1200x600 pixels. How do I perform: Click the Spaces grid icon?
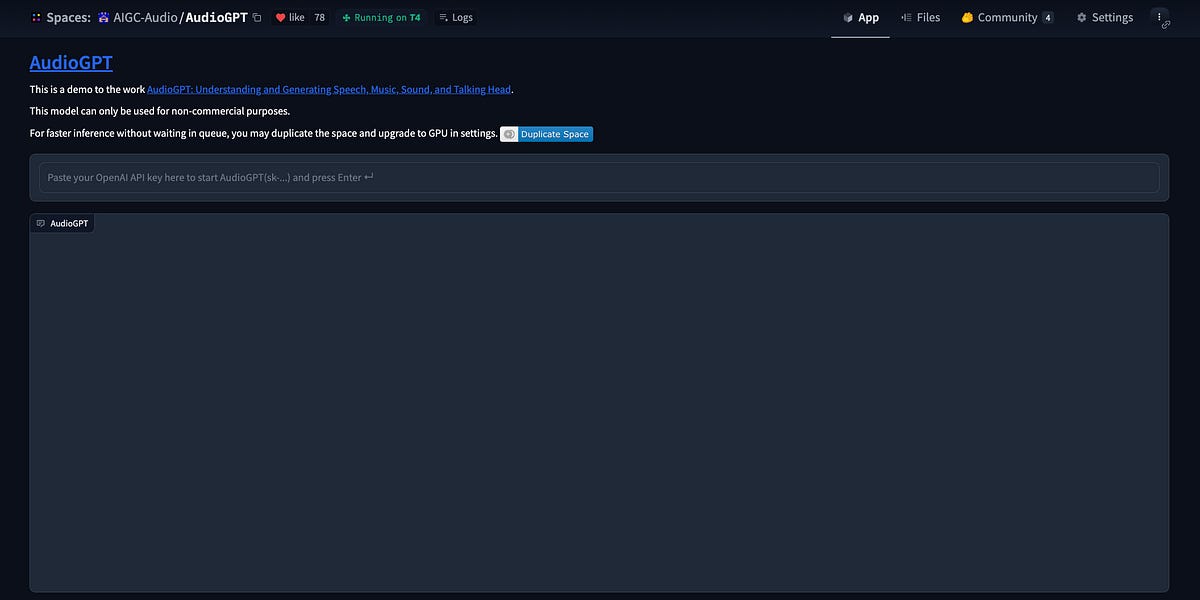[x=34, y=17]
